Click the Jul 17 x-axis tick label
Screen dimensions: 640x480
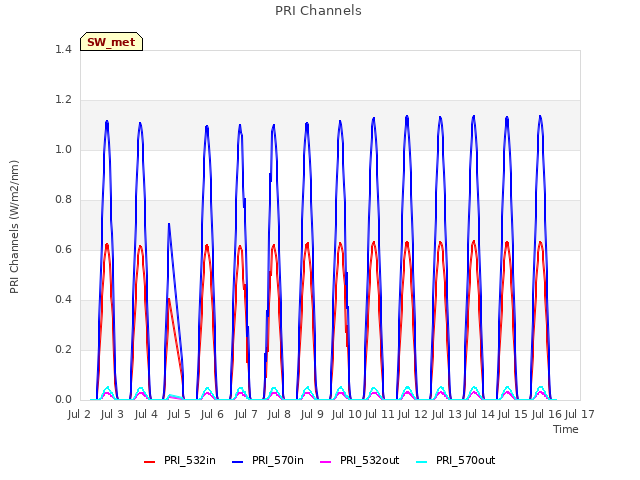click(580, 414)
